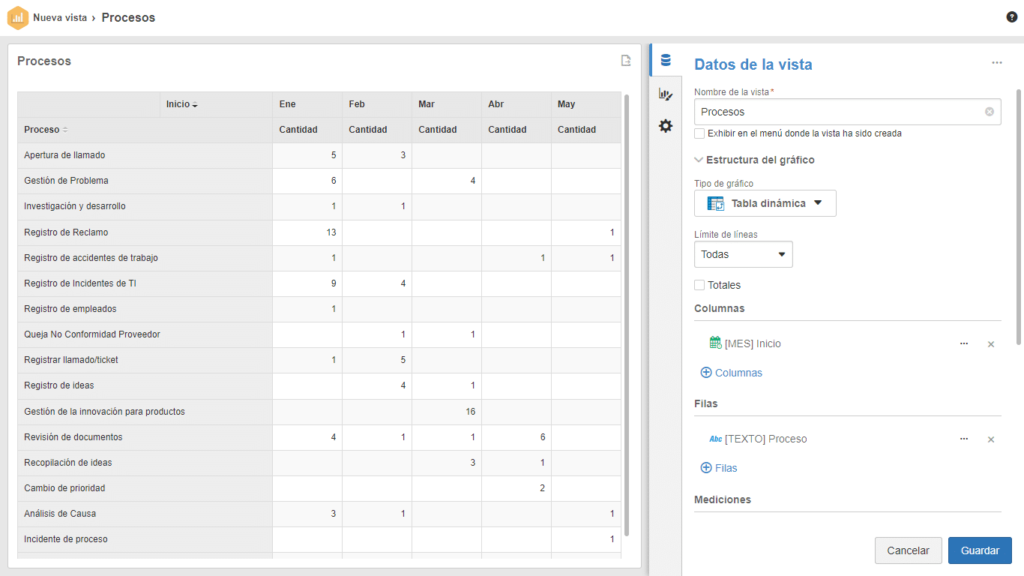This screenshot has width=1024, height=576.
Task: Open the chart settings tab icon
Action: (x=666, y=94)
